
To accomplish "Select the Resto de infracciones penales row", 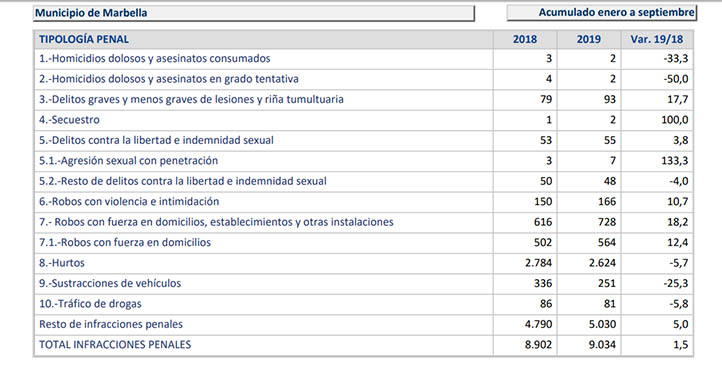I will tap(363, 324).
